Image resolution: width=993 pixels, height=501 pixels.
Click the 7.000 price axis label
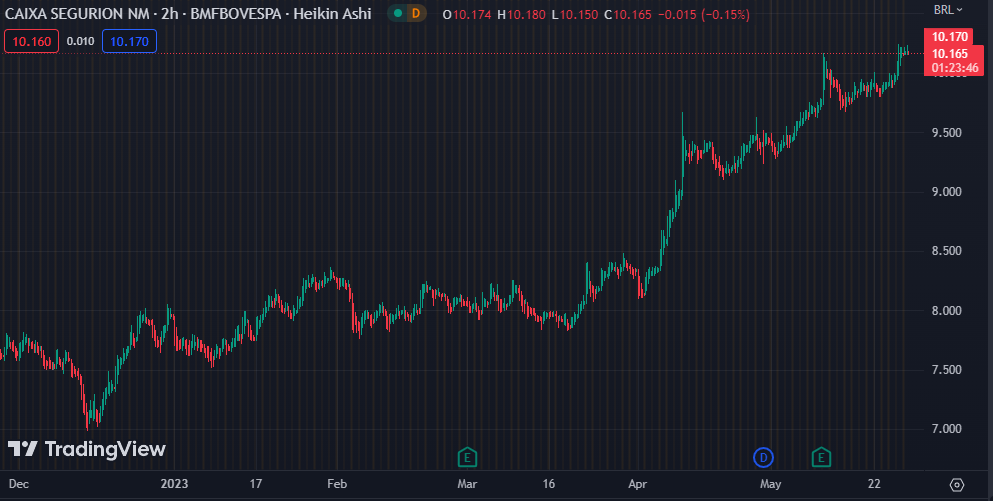946,429
